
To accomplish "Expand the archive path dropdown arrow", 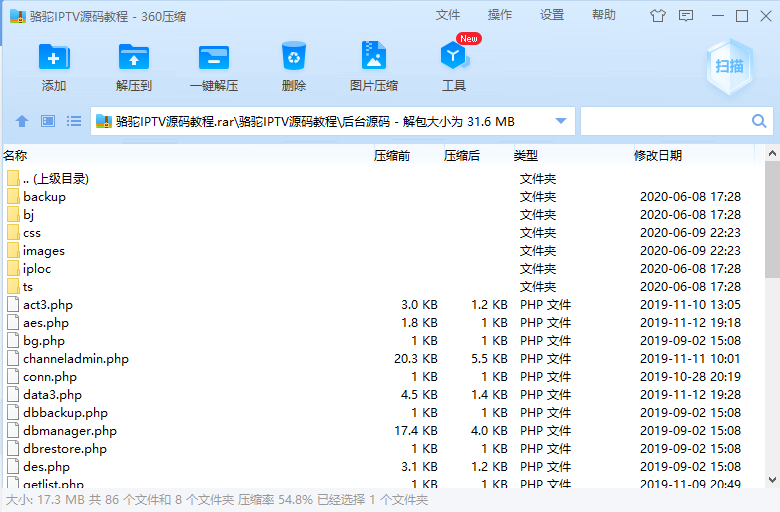I will (x=561, y=121).
